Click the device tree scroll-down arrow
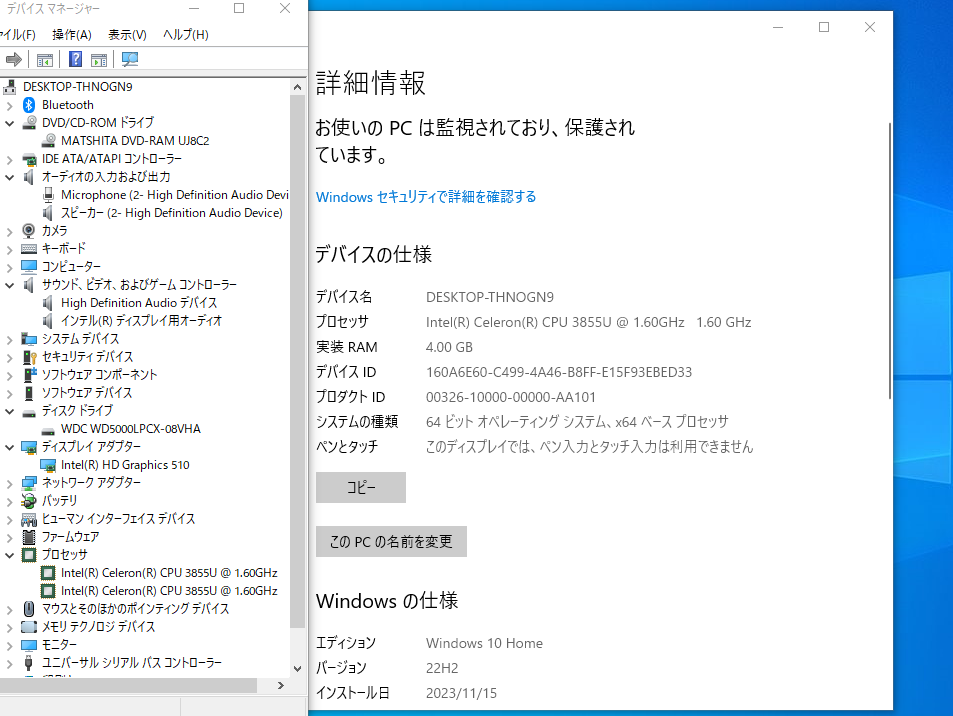Image resolution: width=953 pixels, height=716 pixels. pos(297,669)
